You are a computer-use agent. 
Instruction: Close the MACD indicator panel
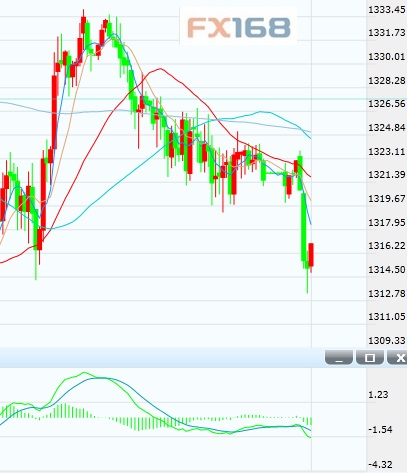point(398,358)
